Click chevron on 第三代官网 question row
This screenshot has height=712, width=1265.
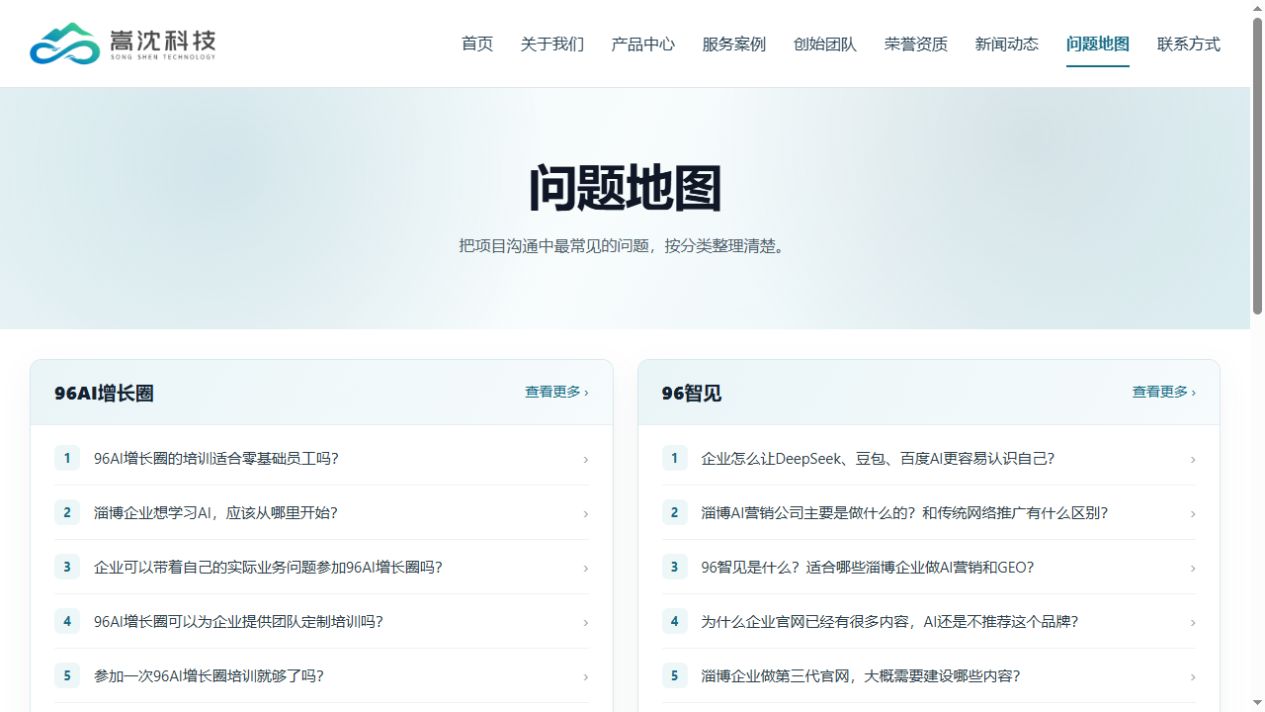[x=1193, y=677]
